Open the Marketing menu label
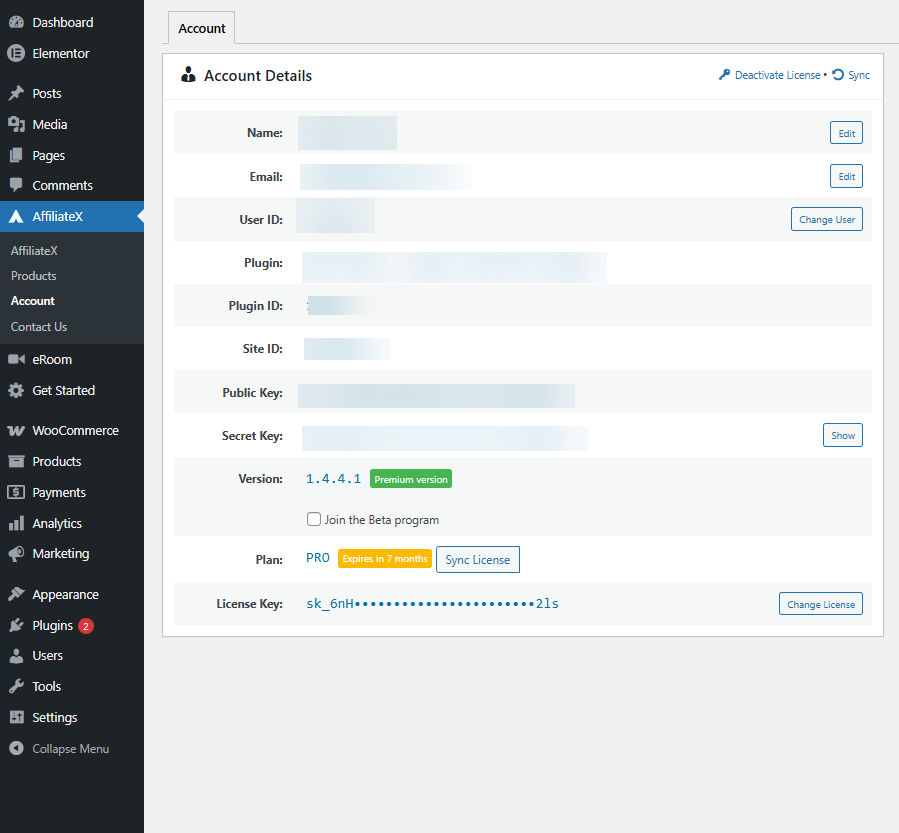The height and width of the screenshot is (833, 899). [x=61, y=554]
